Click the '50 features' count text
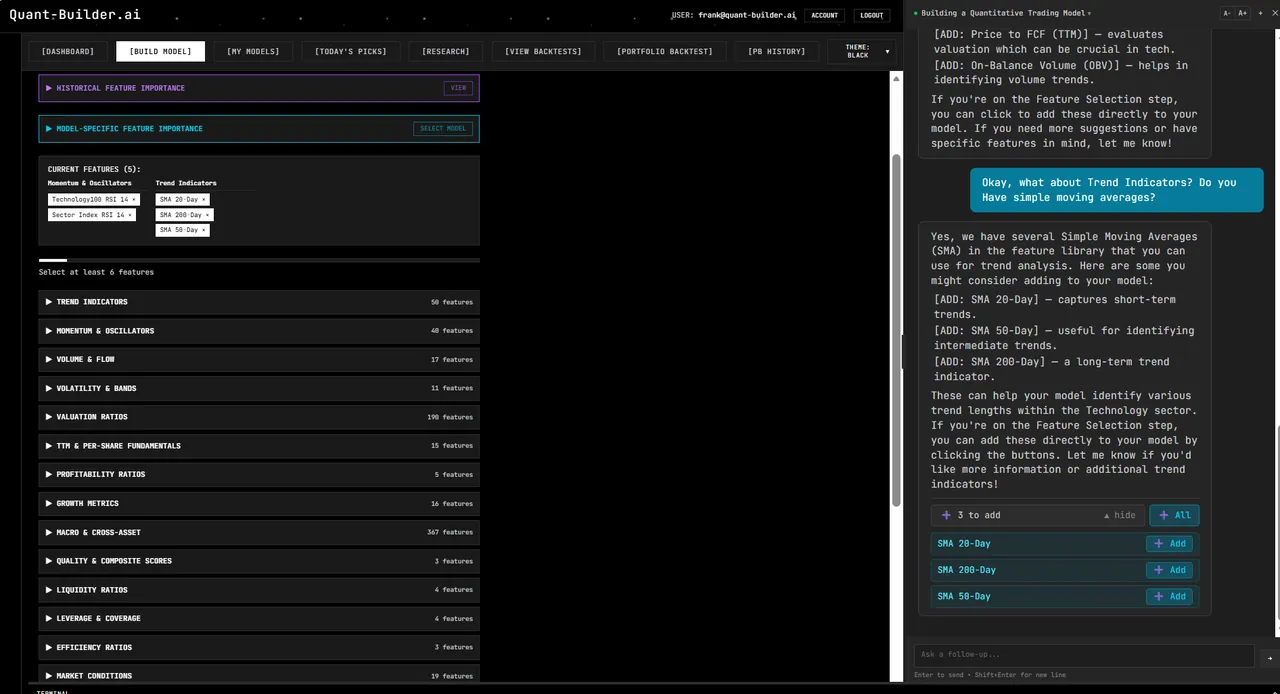This screenshot has width=1280, height=694. click(452, 302)
